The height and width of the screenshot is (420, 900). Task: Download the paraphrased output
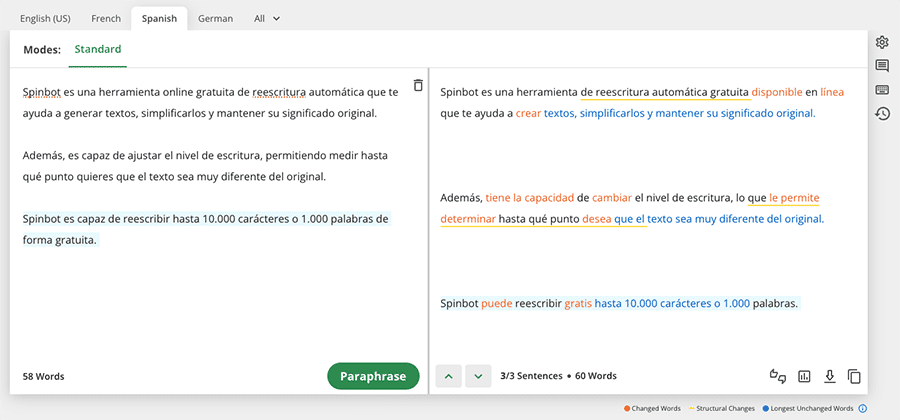829,376
